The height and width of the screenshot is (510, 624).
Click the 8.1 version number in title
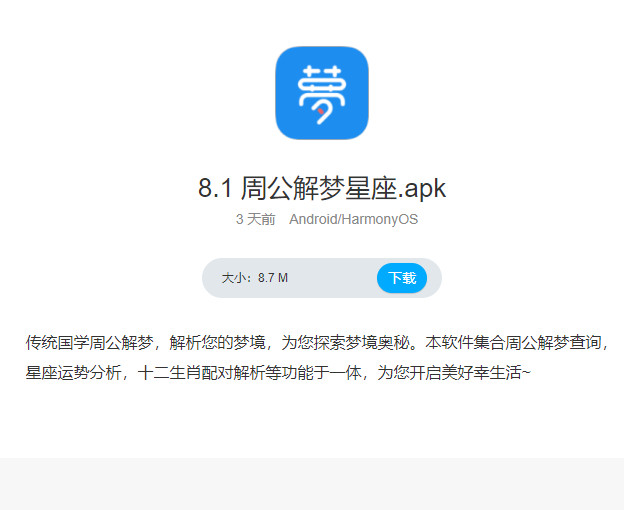(215, 188)
